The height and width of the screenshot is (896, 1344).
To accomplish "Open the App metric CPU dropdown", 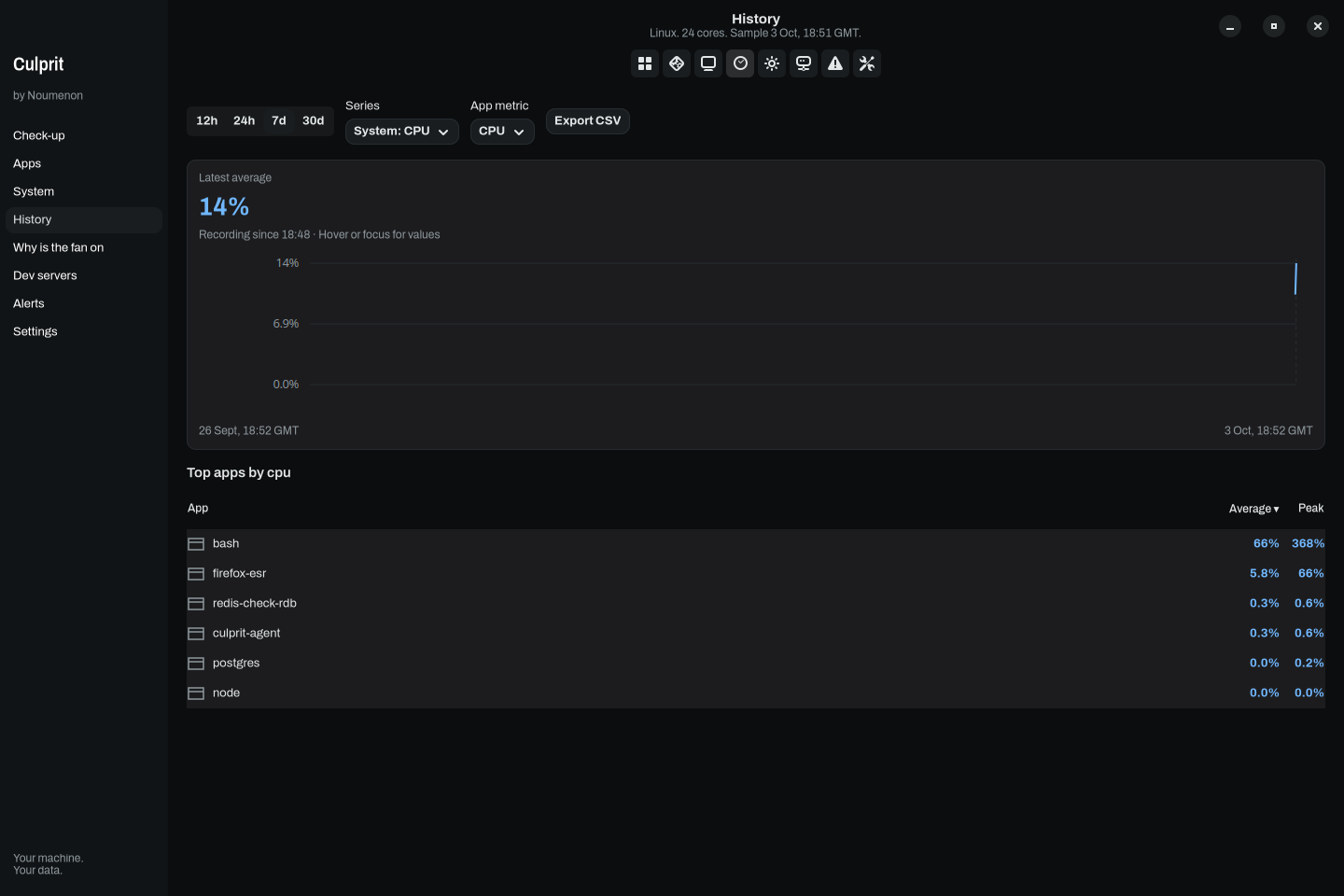I will coord(502,132).
